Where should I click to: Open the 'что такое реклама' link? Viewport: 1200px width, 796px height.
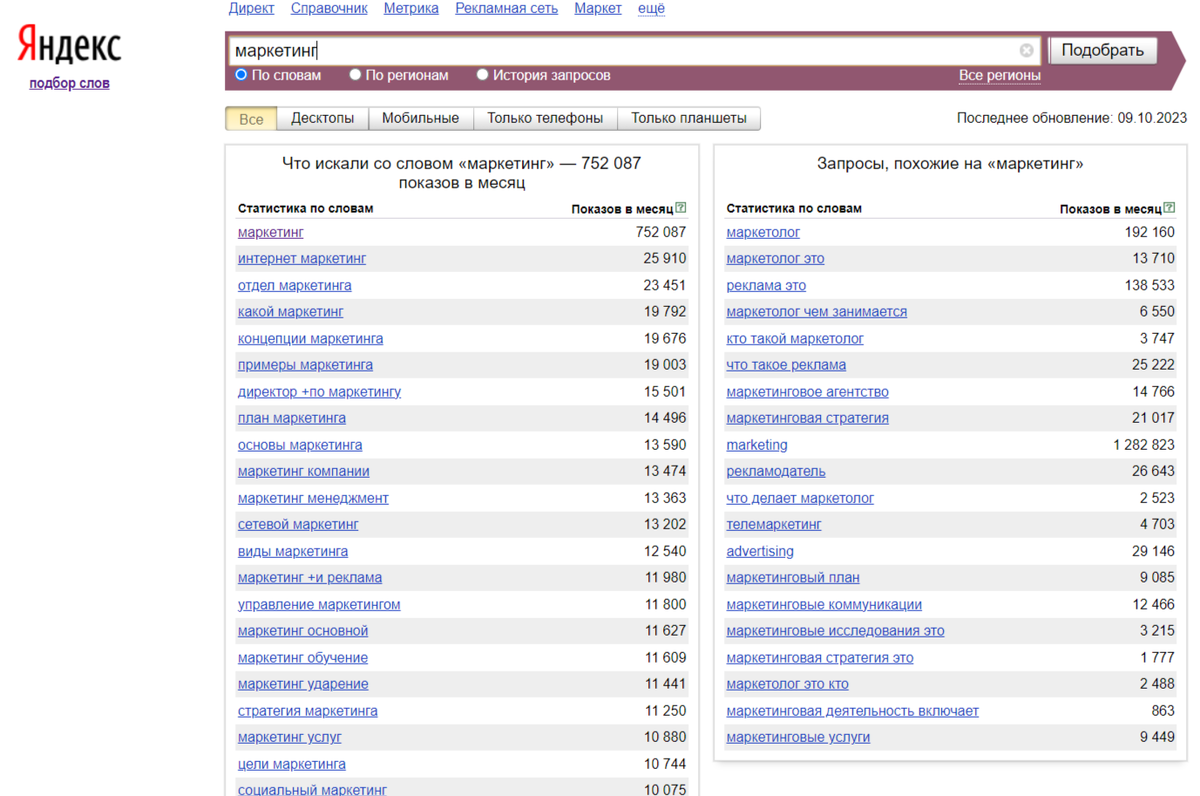[x=786, y=365]
